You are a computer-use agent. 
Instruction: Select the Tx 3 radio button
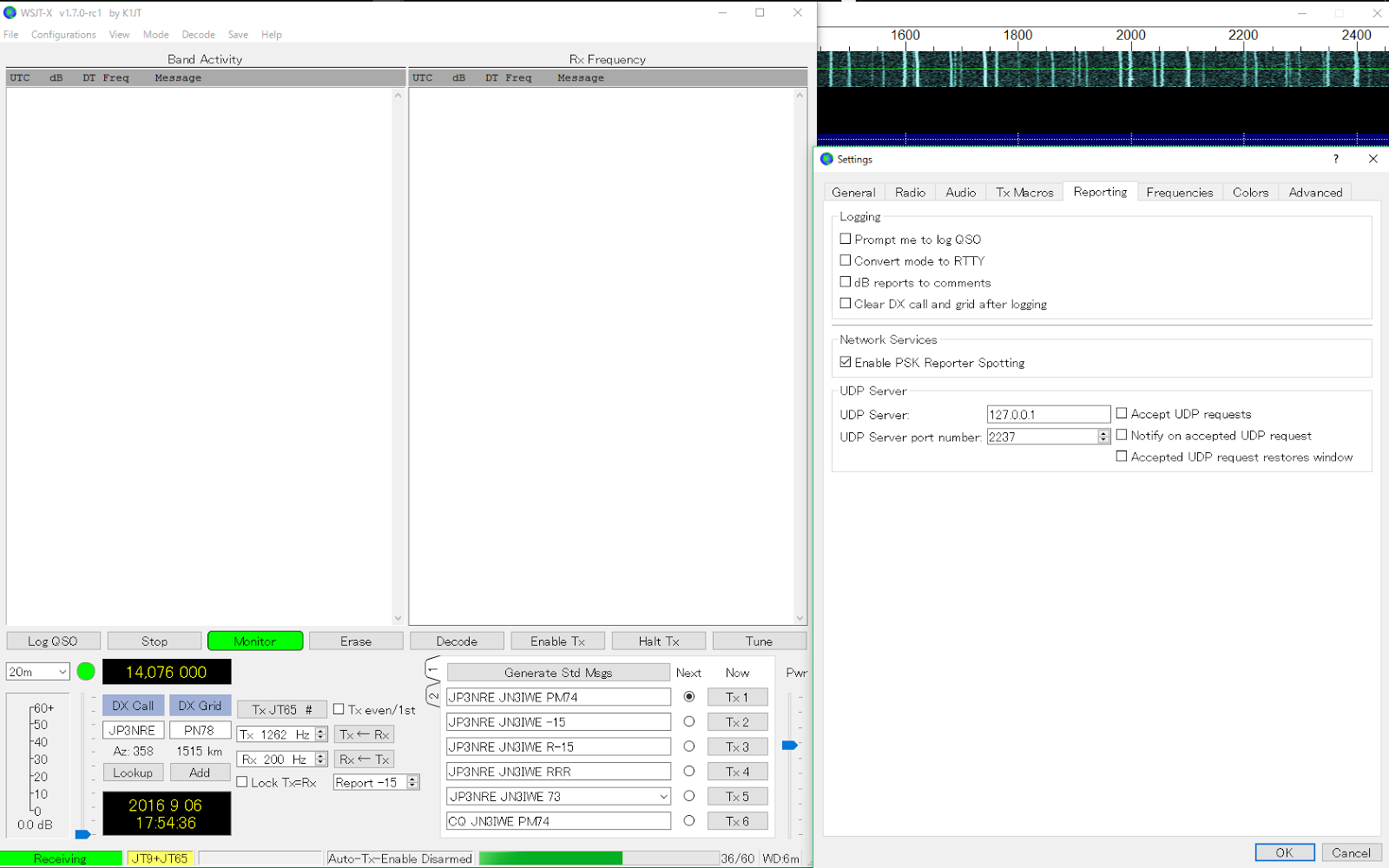pyautogui.click(x=688, y=746)
